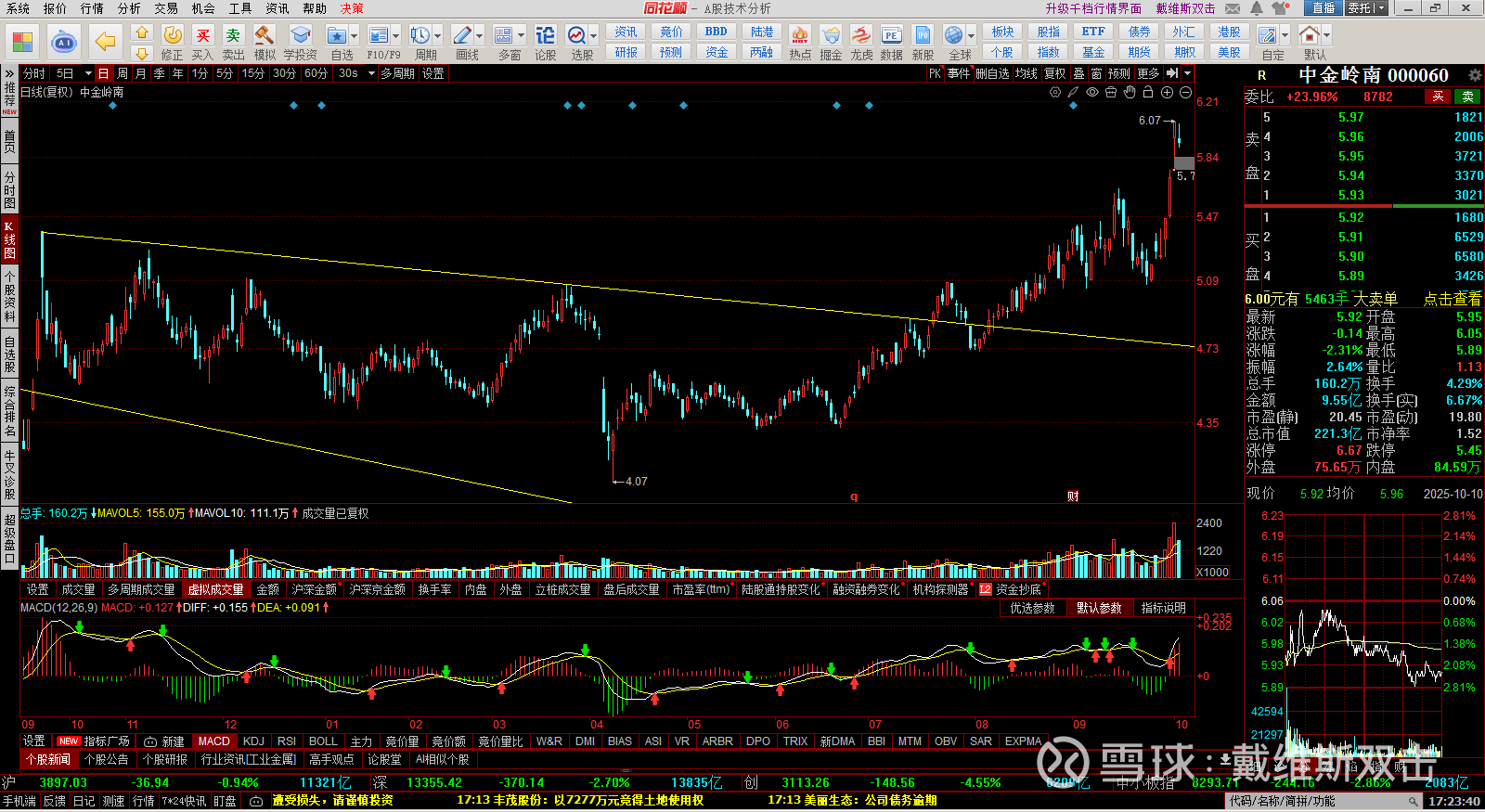
Task: Open the 多窗 multi-window icon
Action: [504, 35]
